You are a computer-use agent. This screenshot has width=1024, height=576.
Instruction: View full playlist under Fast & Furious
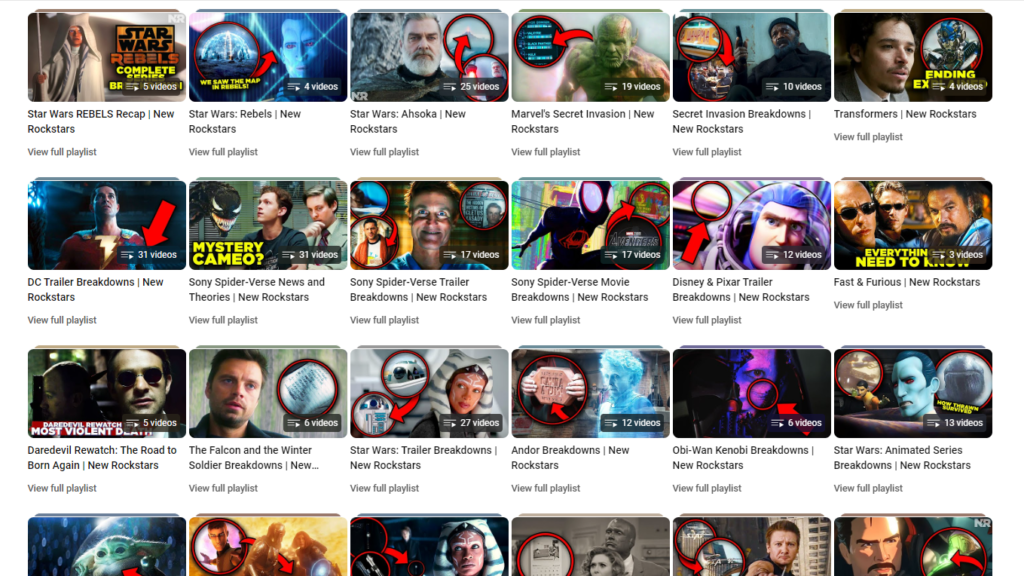click(869, 305)
